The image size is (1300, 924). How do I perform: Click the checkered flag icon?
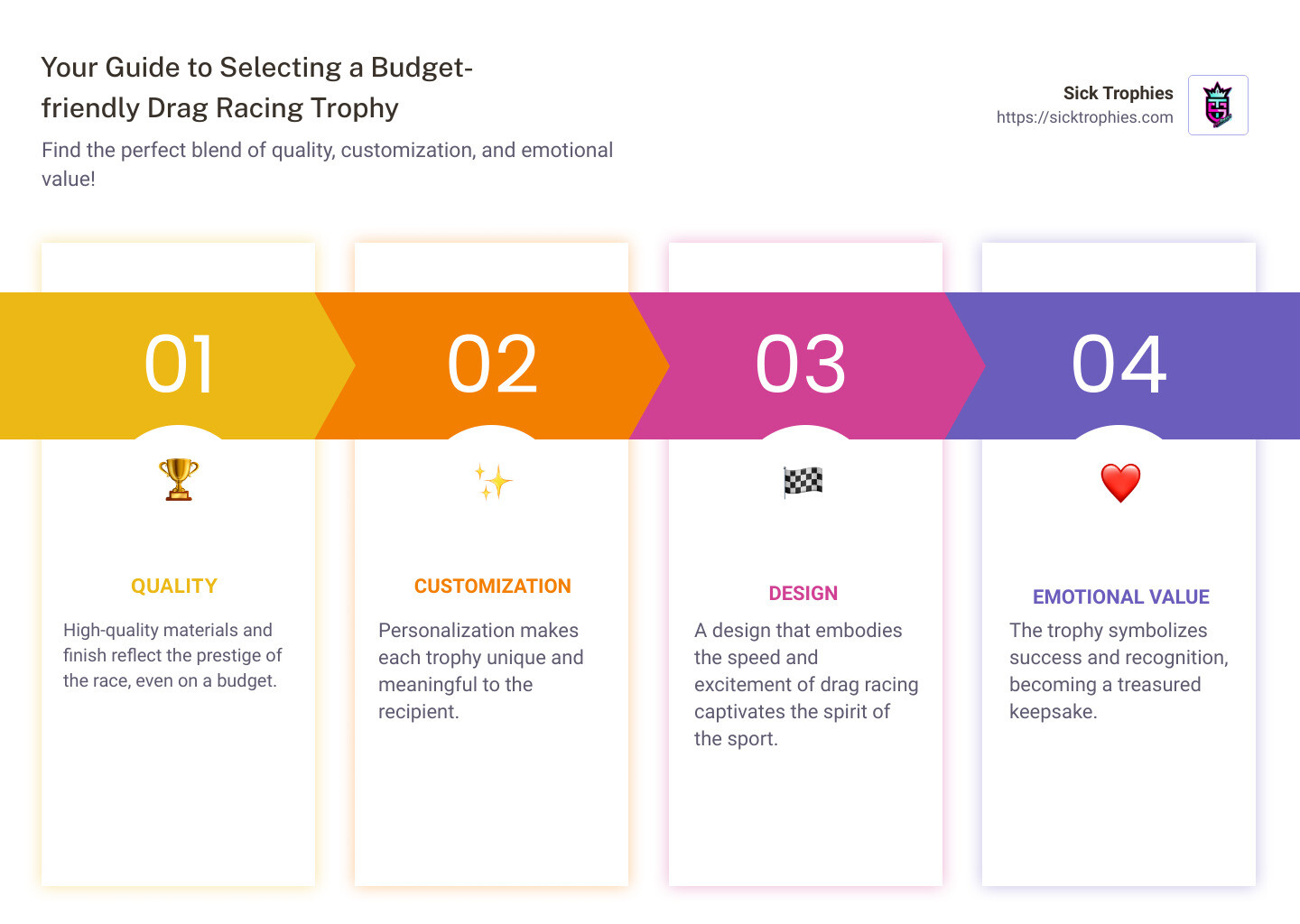pos(803,482)
